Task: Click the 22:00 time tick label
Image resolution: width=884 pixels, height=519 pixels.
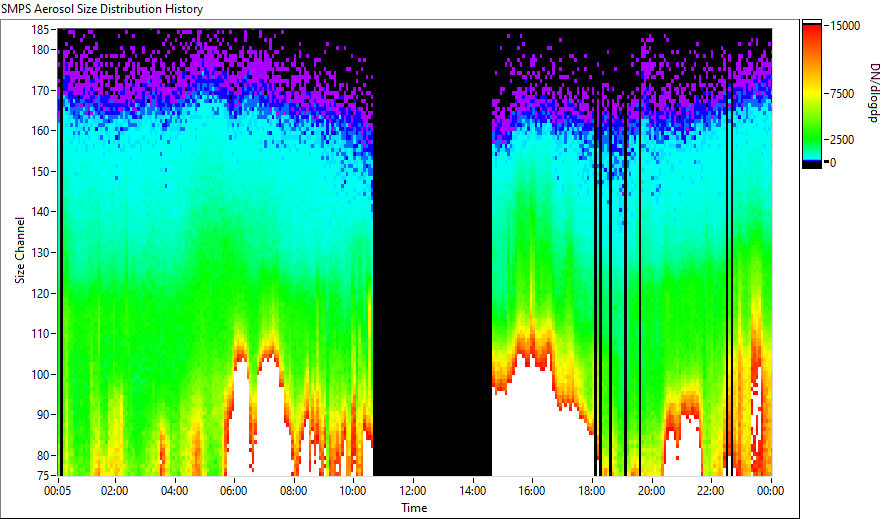Action: click(710, 491)
